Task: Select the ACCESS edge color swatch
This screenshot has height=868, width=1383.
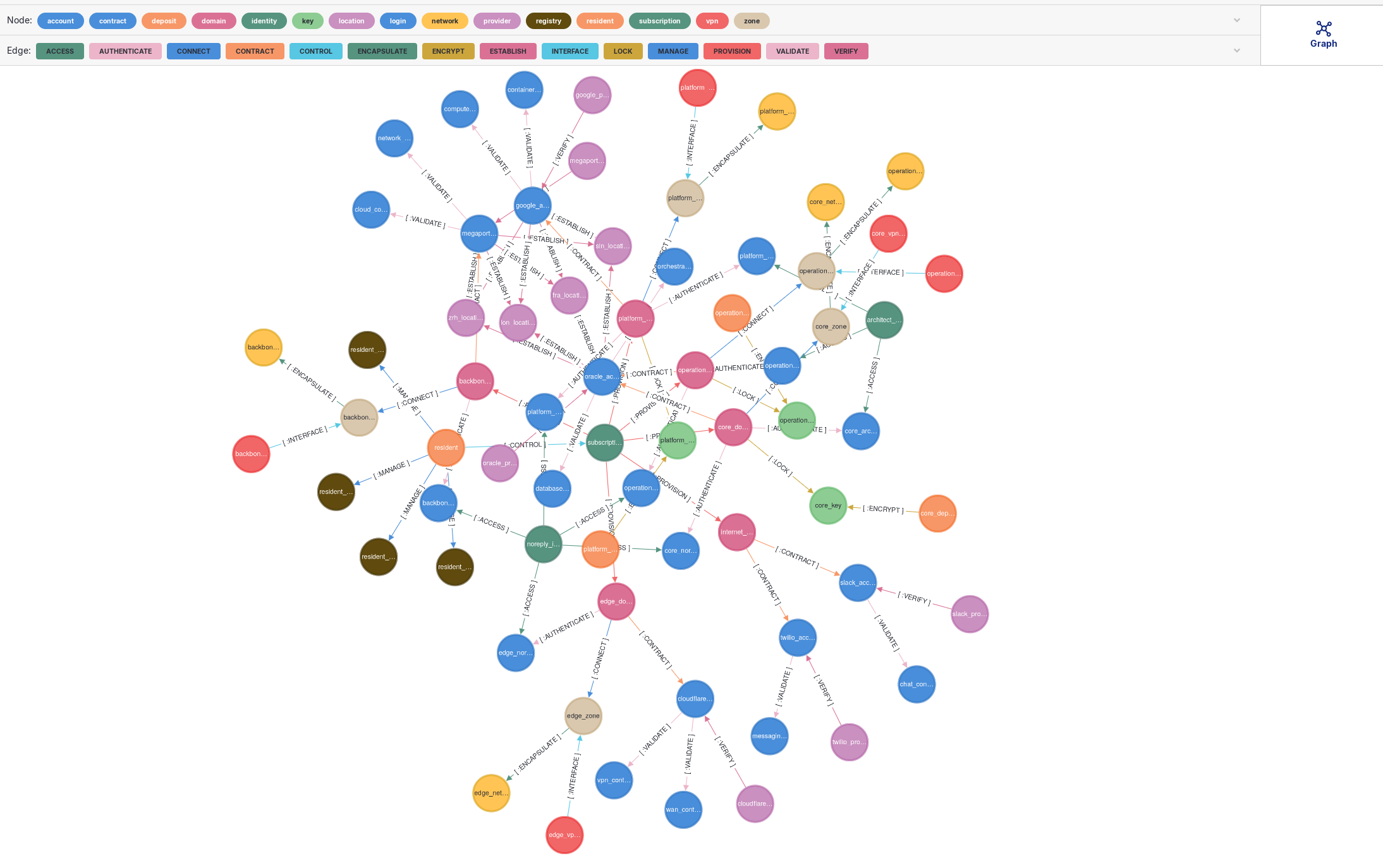Action: [x=59, y=51]
